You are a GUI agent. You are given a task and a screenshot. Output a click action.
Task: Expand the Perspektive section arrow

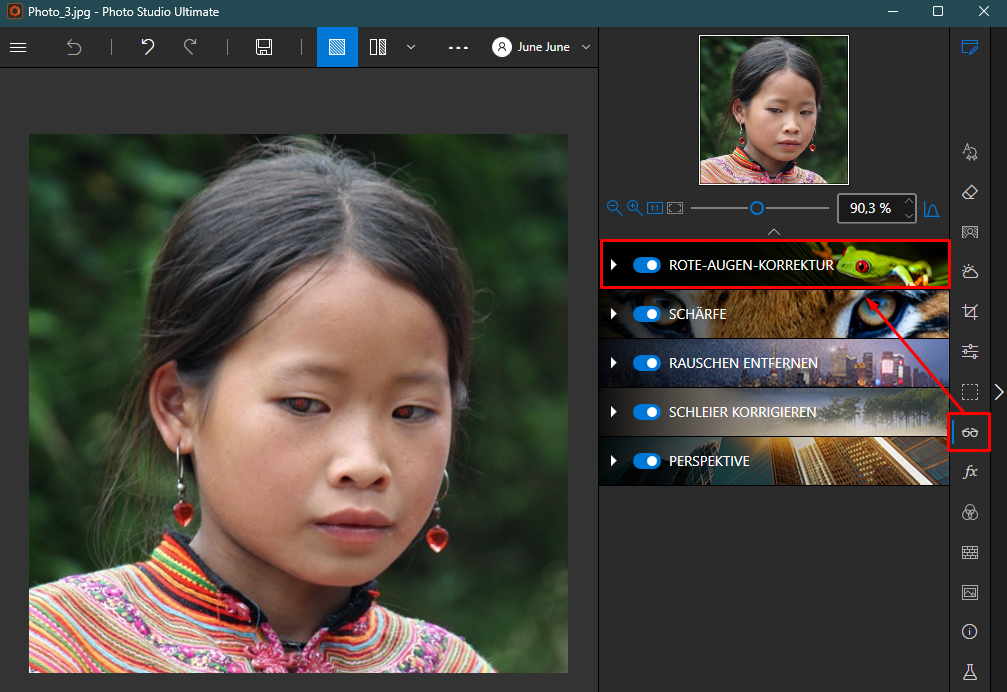coord(614,461)
